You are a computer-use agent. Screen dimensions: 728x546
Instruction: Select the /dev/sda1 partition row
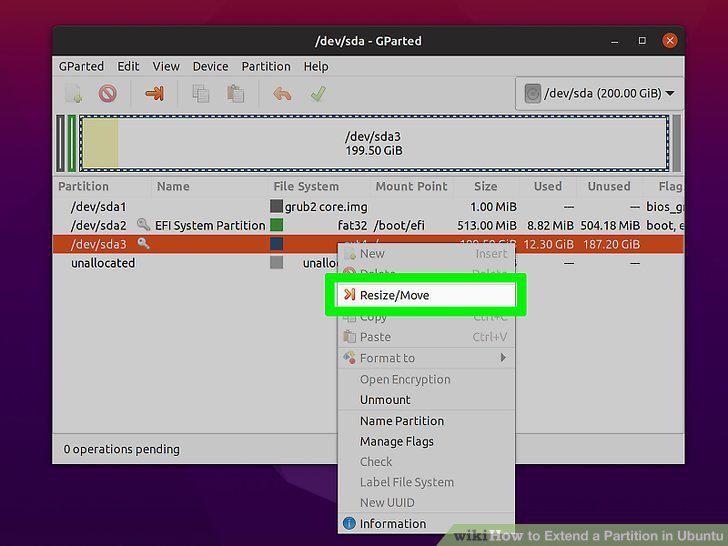pos(368,206)
